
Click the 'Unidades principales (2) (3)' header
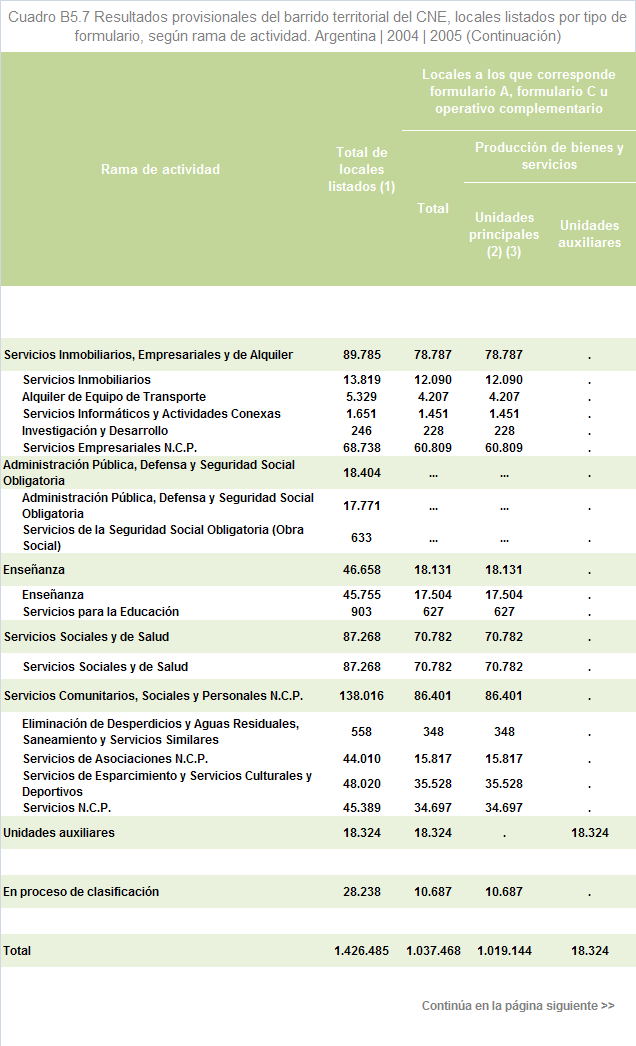point(504,234)
